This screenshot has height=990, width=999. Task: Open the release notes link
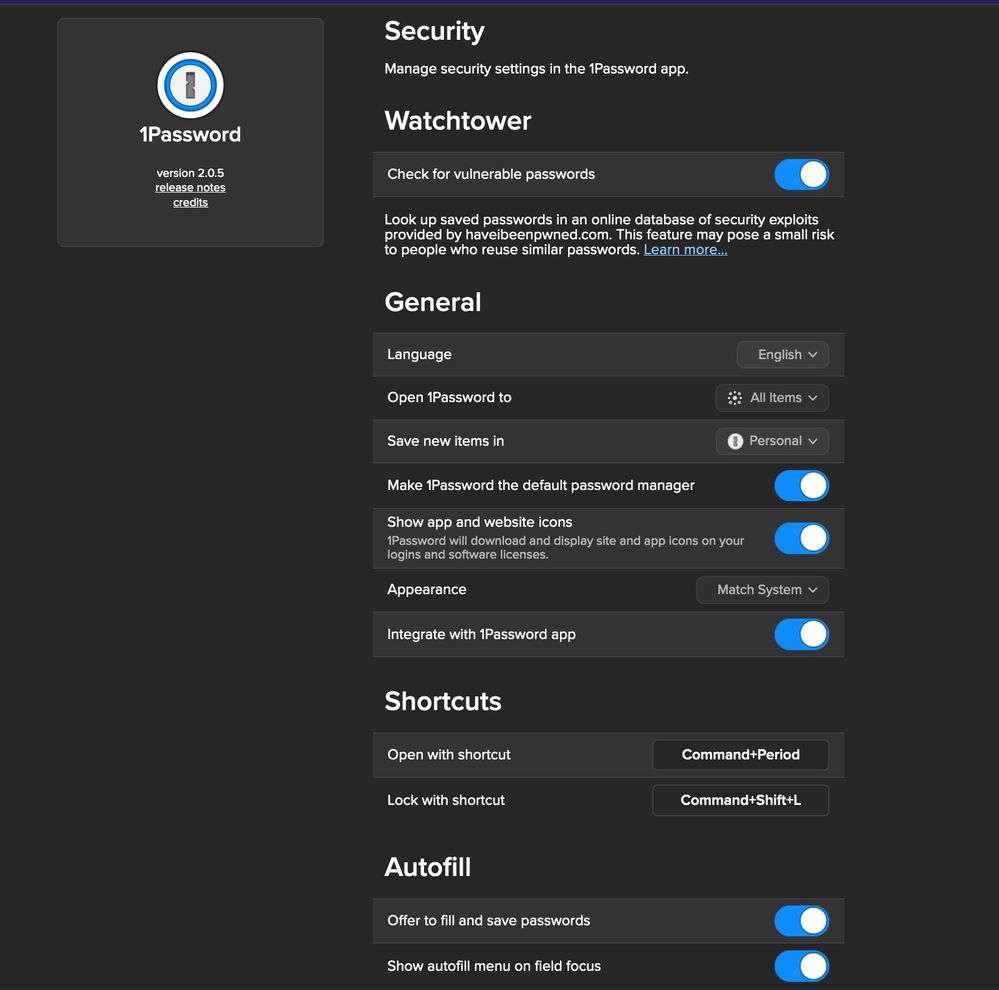pyautogui.click(x=190, y=188)
